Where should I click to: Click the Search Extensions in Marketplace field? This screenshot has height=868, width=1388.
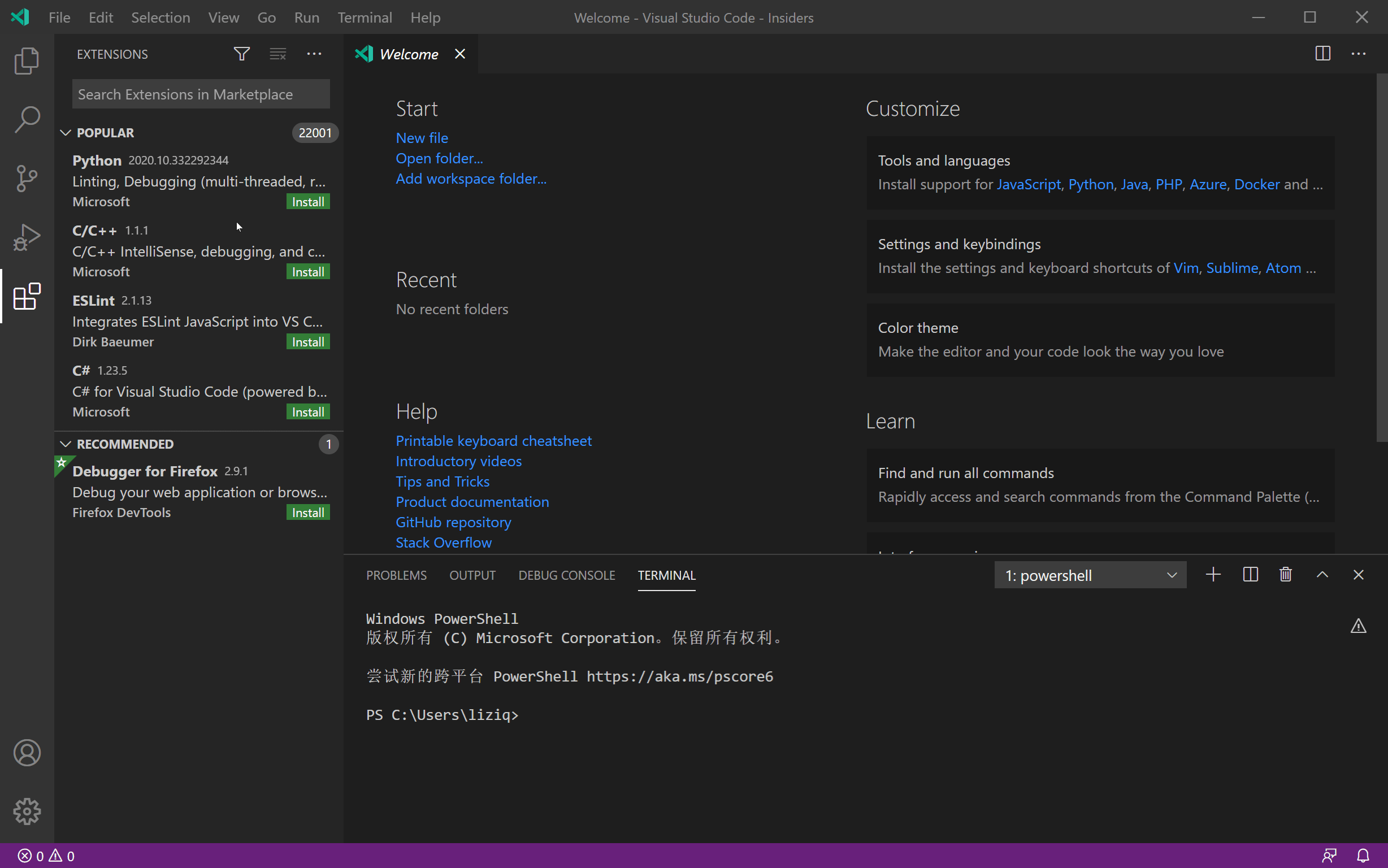(x=200, y=94)
